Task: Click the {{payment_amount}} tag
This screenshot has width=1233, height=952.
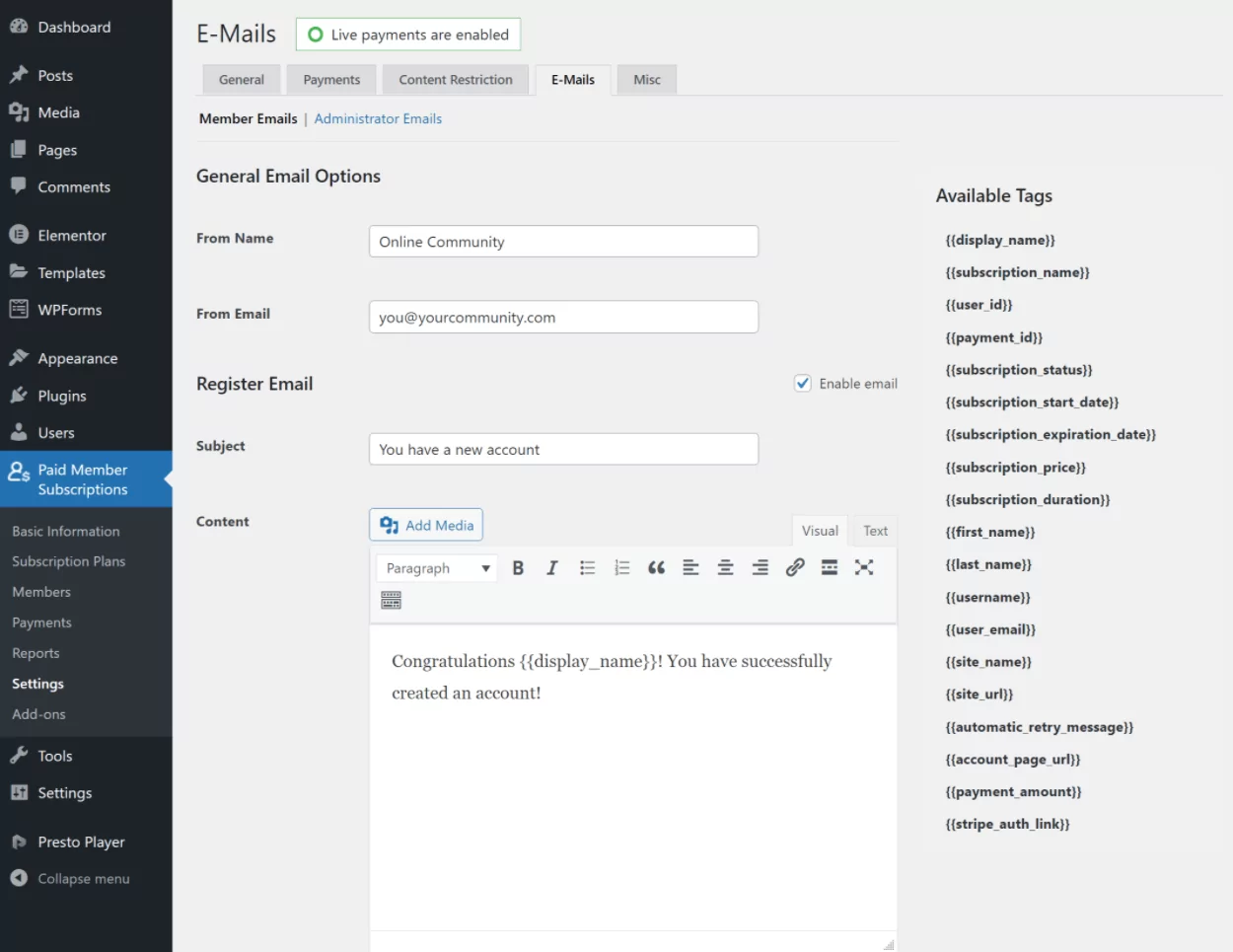Action: (x=1013, y=791)
